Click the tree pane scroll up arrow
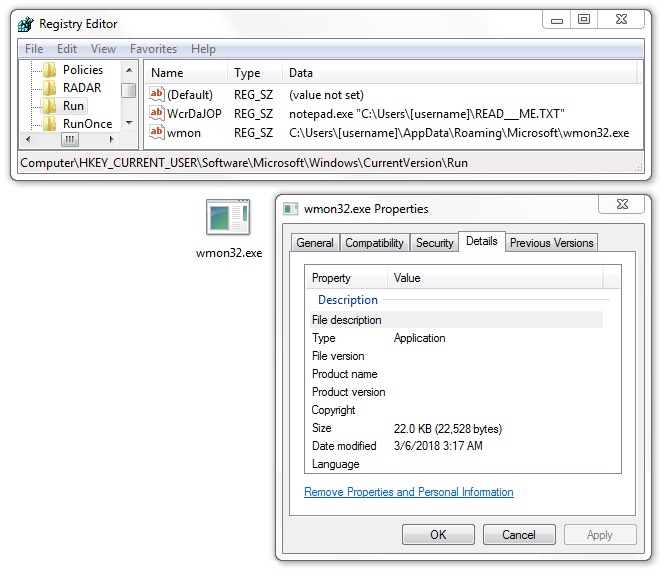Viewport: 663px width, 575px height. click(129, 70)
